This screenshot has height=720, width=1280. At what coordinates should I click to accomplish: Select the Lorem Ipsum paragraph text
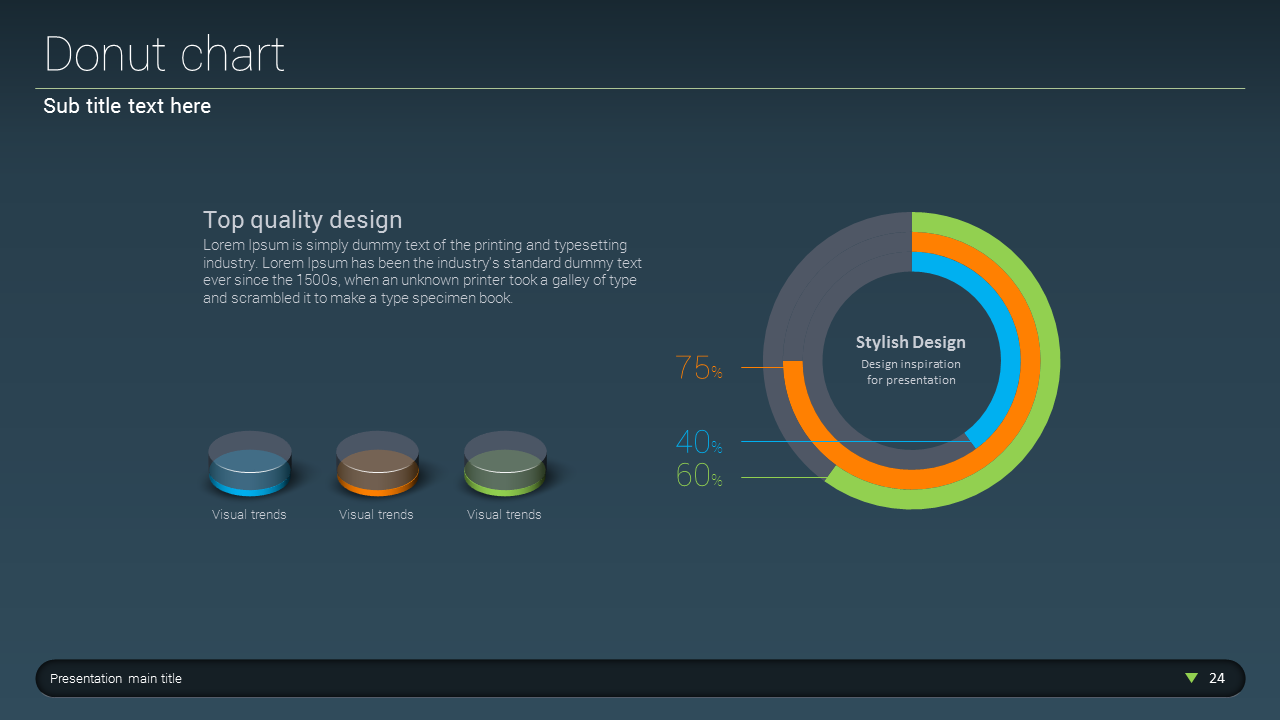[420, 272]
